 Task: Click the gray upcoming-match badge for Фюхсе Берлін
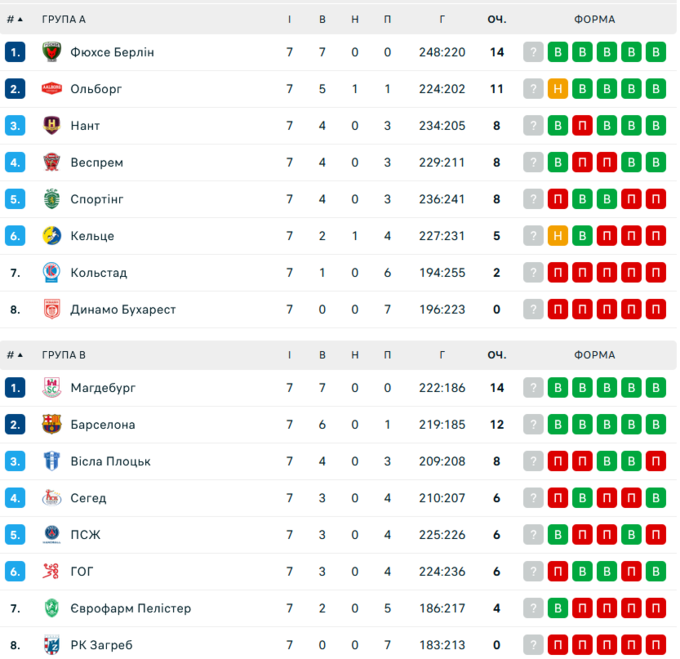(x=534, y=52)
